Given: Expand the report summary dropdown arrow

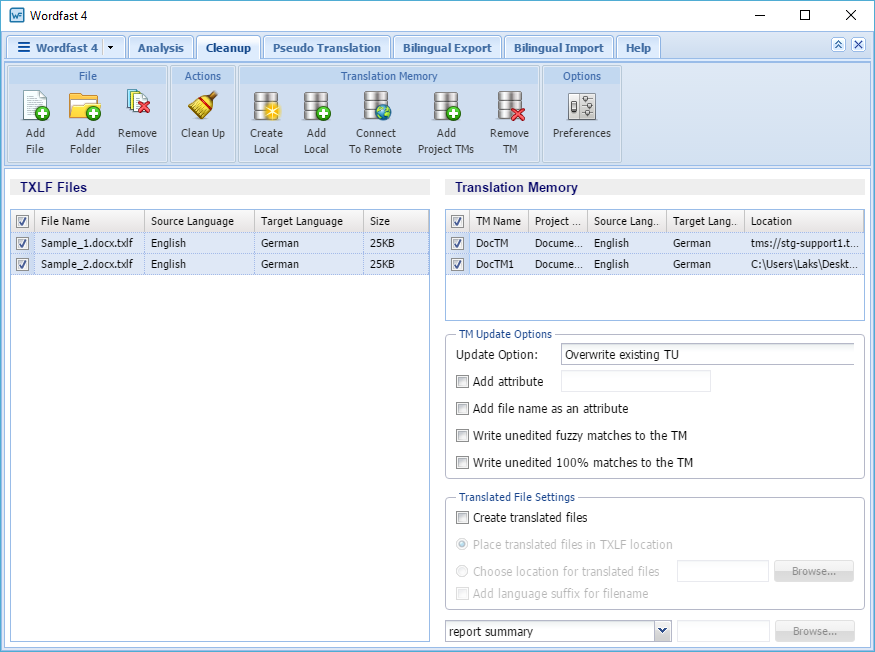Looking at the screenshot, I should (662, 631).
